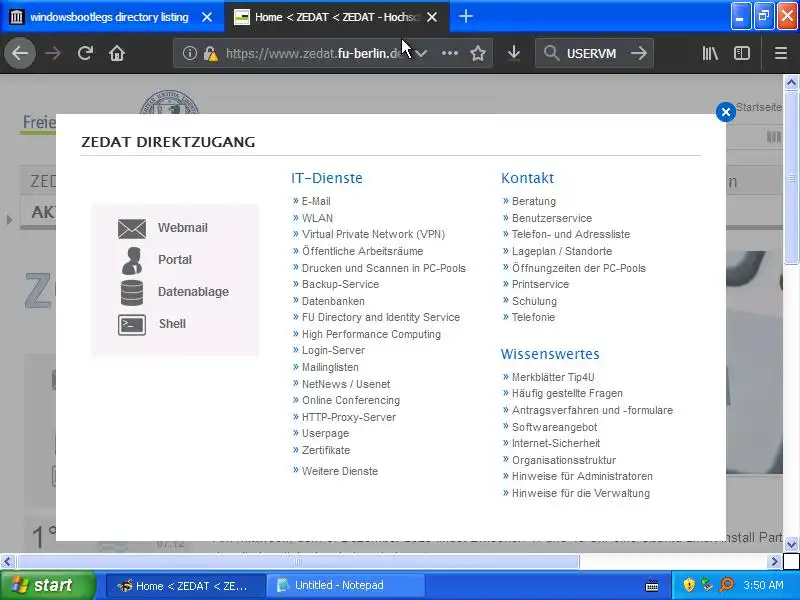Viewport: 800px width, 600px height.
Task: Open Weitere Dienste link
Action: point(340,471)
